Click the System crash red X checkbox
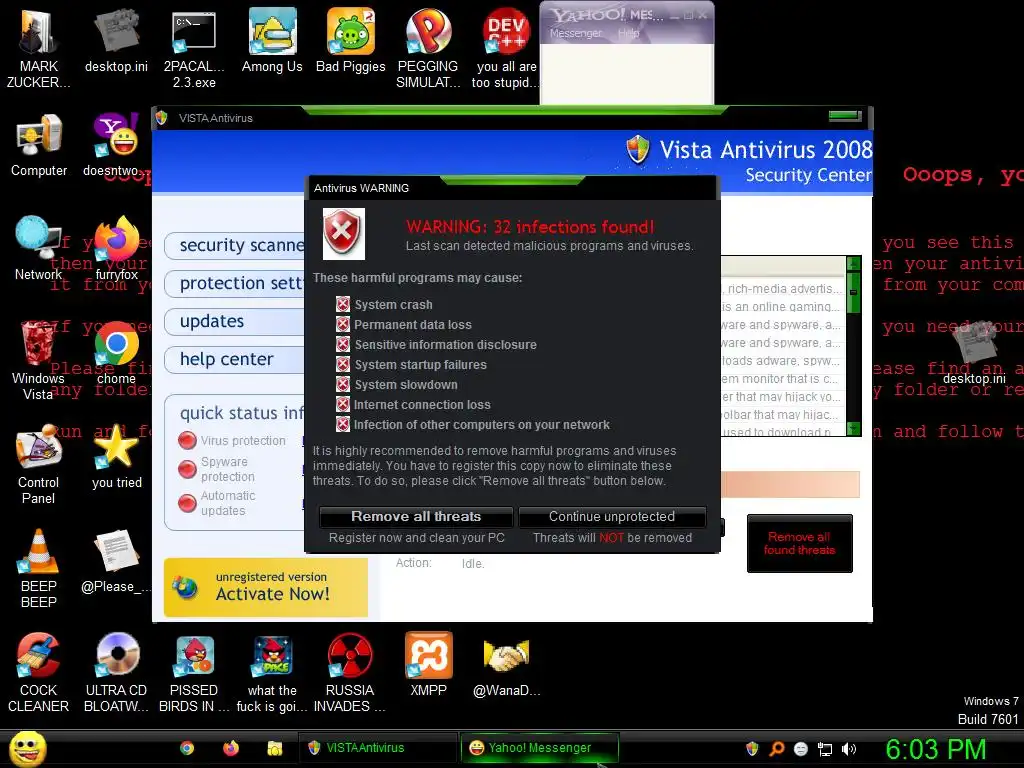The height and width of the screenshot is (768, 1024). click(x=343, y=304)
